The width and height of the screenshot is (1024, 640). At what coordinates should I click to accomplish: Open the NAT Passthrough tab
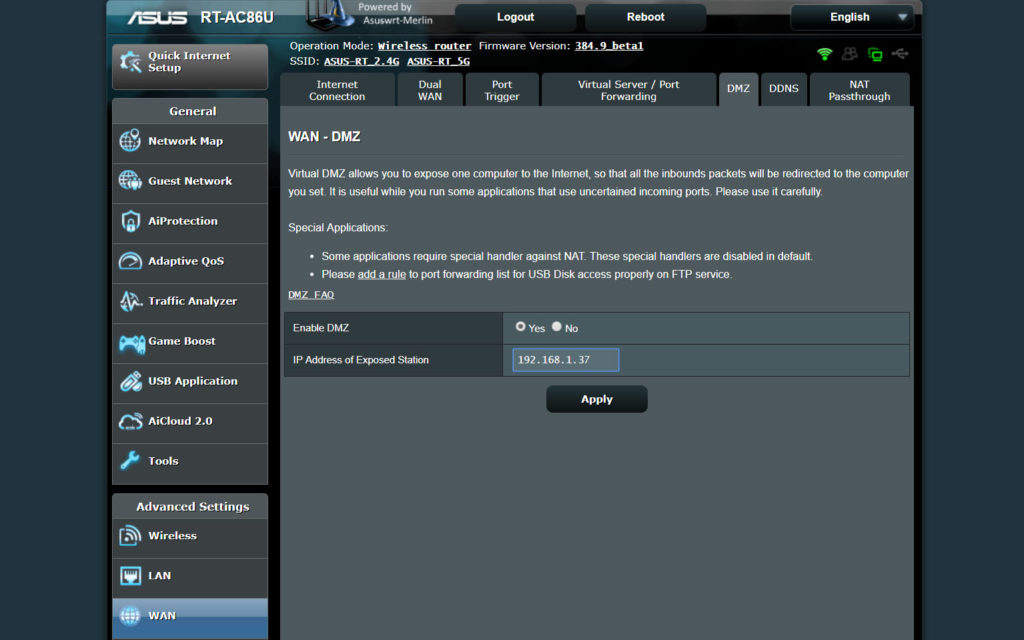point(860,88)
